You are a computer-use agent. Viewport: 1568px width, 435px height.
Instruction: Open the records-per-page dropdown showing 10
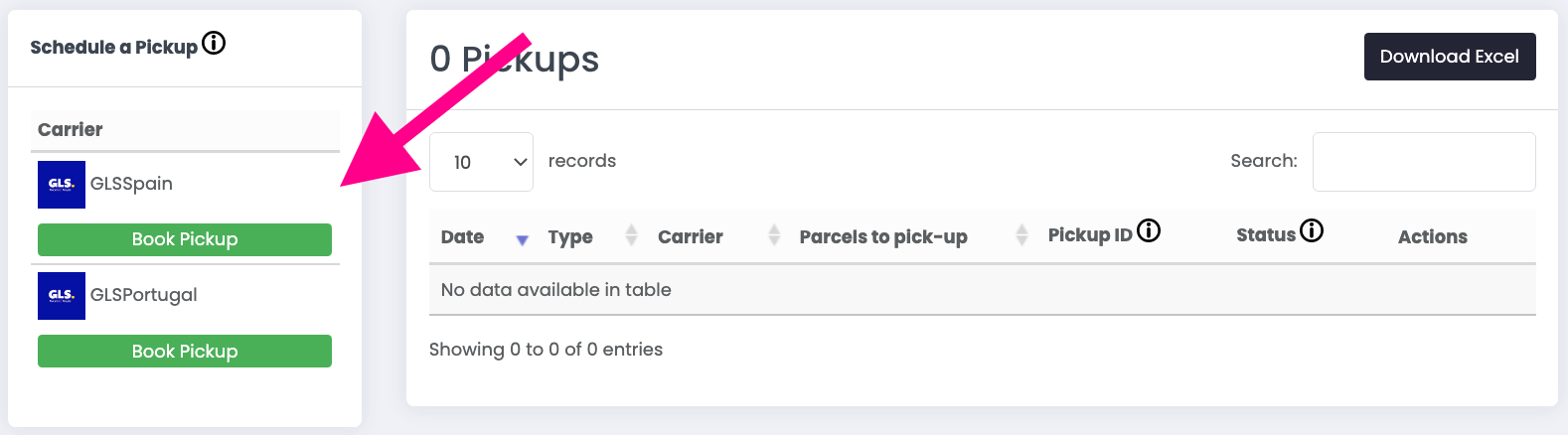(x=481, y=162)
